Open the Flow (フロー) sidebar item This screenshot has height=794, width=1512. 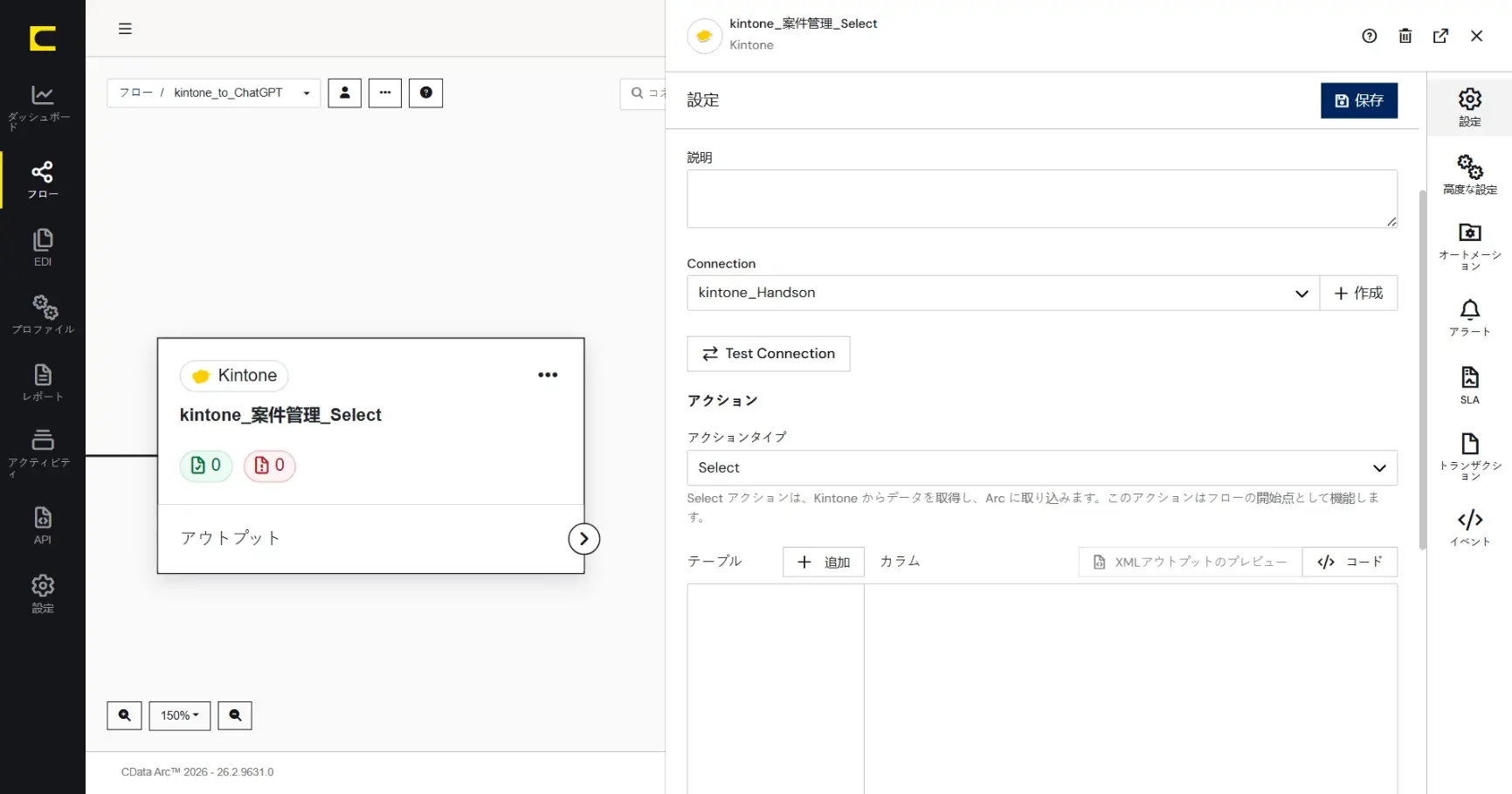click(x=42, y=180)
